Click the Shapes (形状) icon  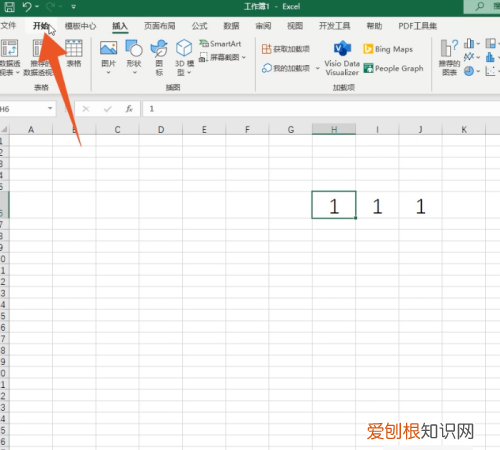pyautogui.click(x=134, y=48)
